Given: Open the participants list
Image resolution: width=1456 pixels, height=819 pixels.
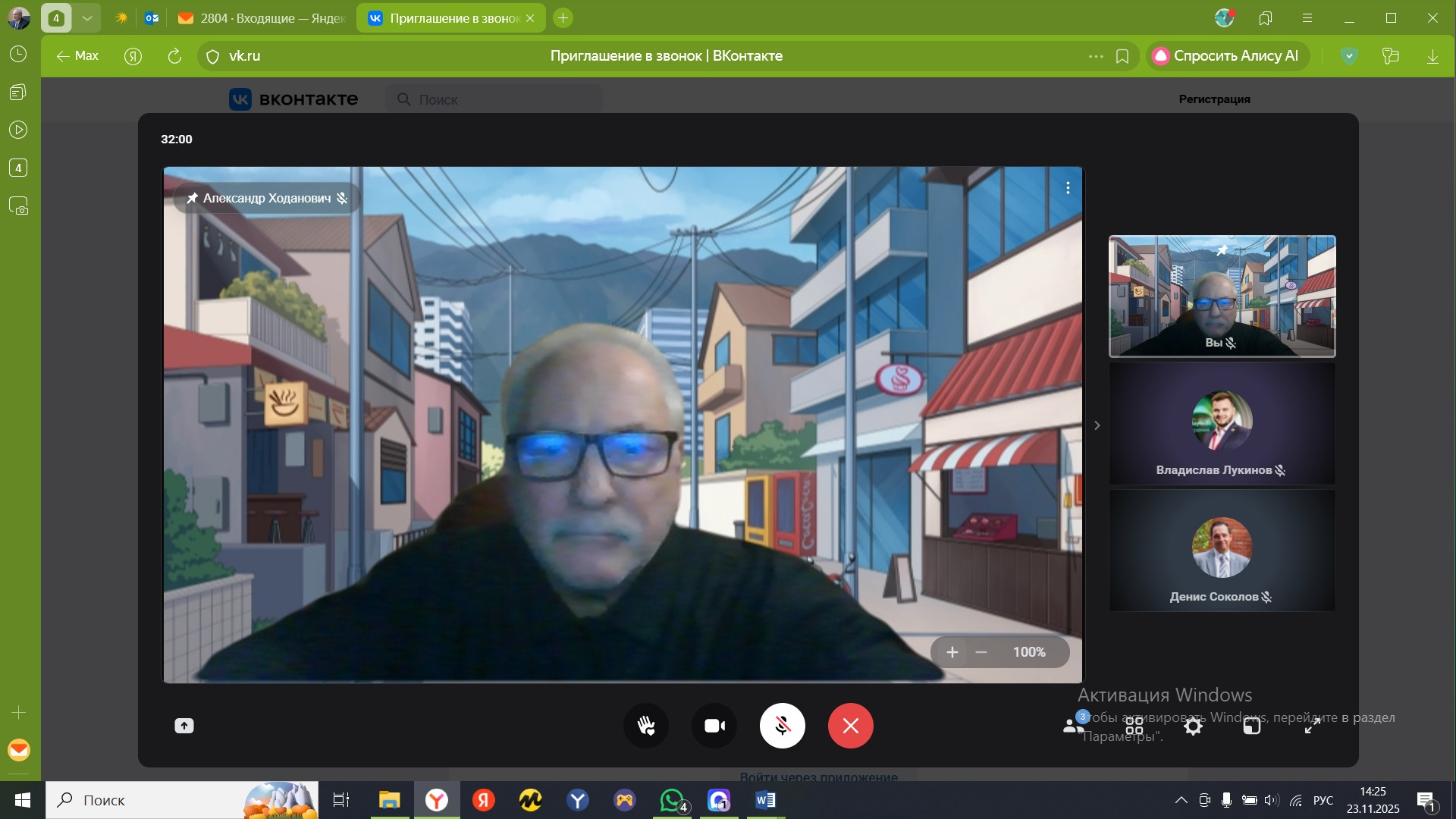Looking at the screenshot, I should point(1073,726).
